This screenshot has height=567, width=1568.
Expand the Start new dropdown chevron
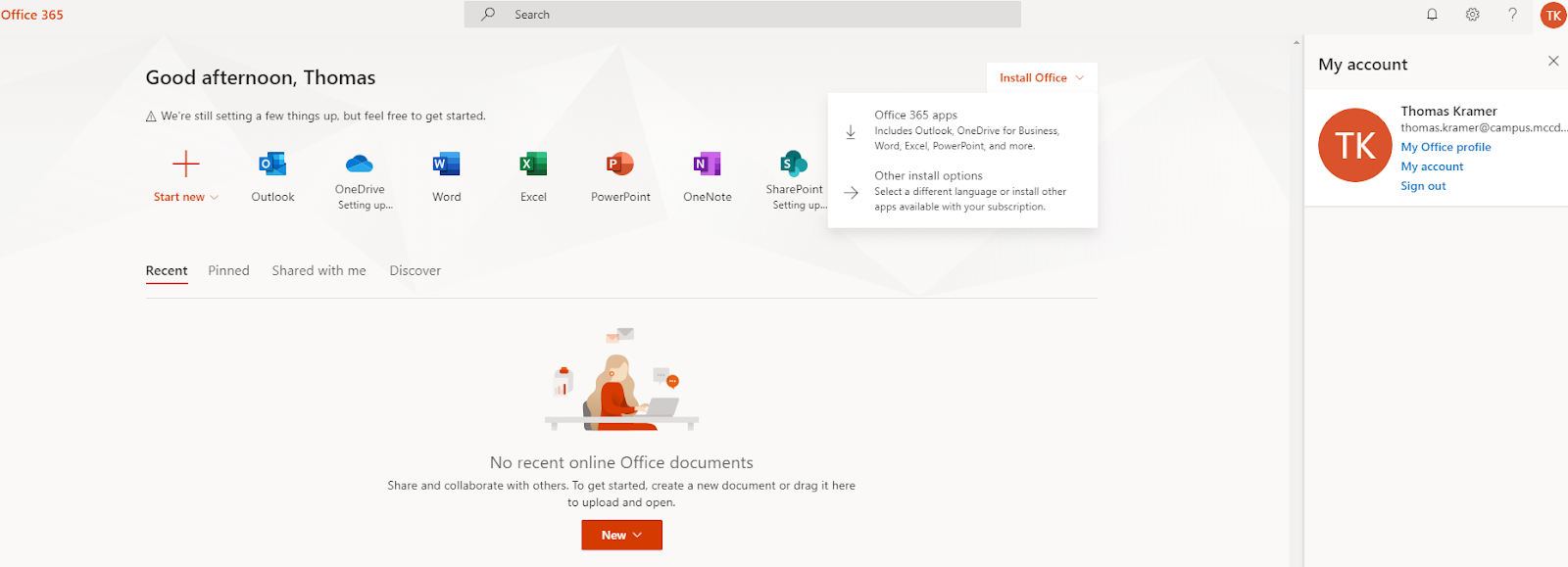click(x=215, y=197)
